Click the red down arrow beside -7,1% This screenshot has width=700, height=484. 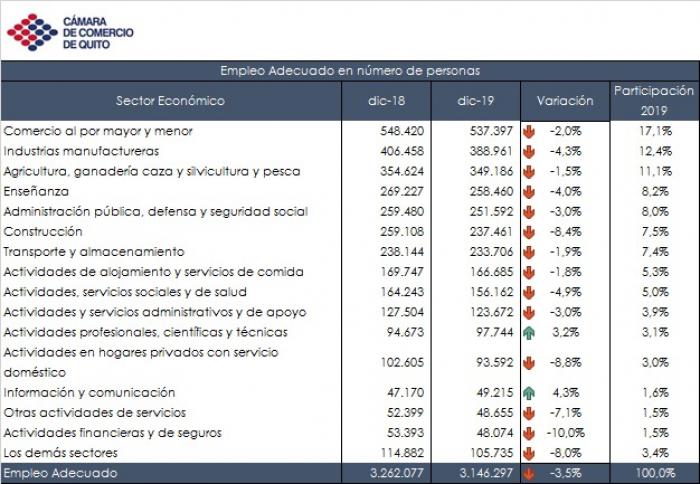coord(529,413)
